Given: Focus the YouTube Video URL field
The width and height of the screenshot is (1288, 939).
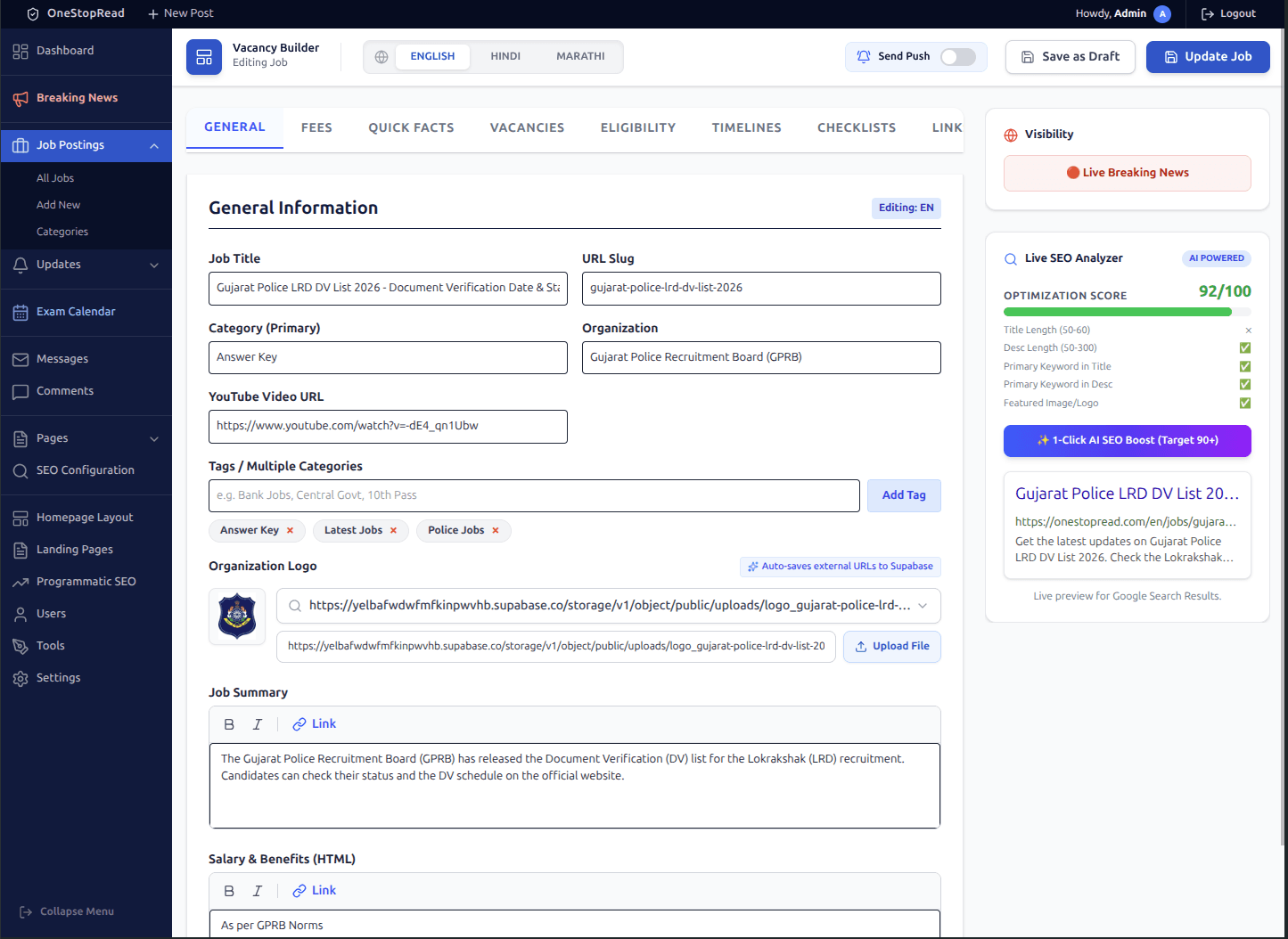Looking at the screenshot, I should click(388, 427).
